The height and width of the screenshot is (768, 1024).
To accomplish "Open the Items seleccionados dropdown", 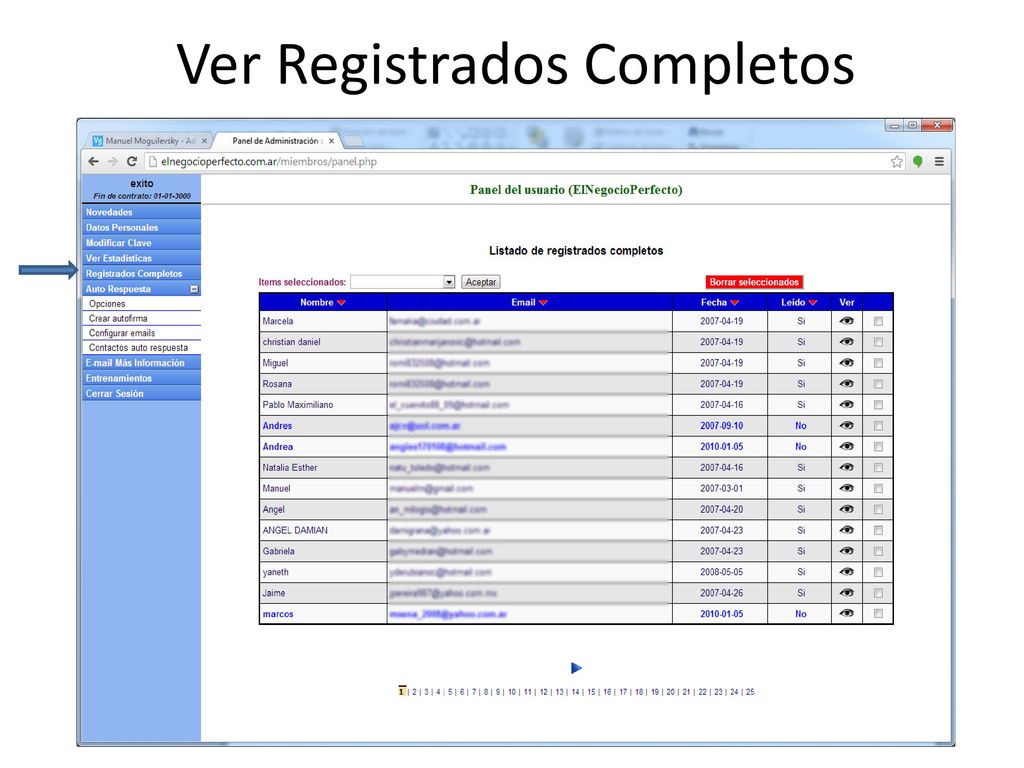I will coord(402,282).
